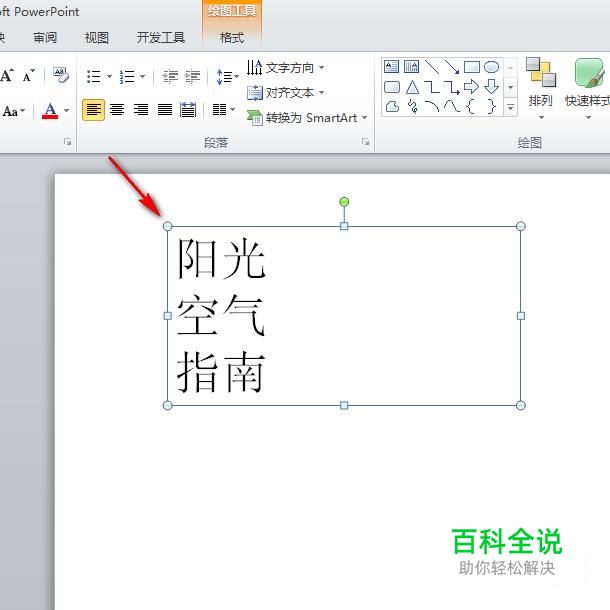Clear all formatting with the eraser icon

coord(61,75)
